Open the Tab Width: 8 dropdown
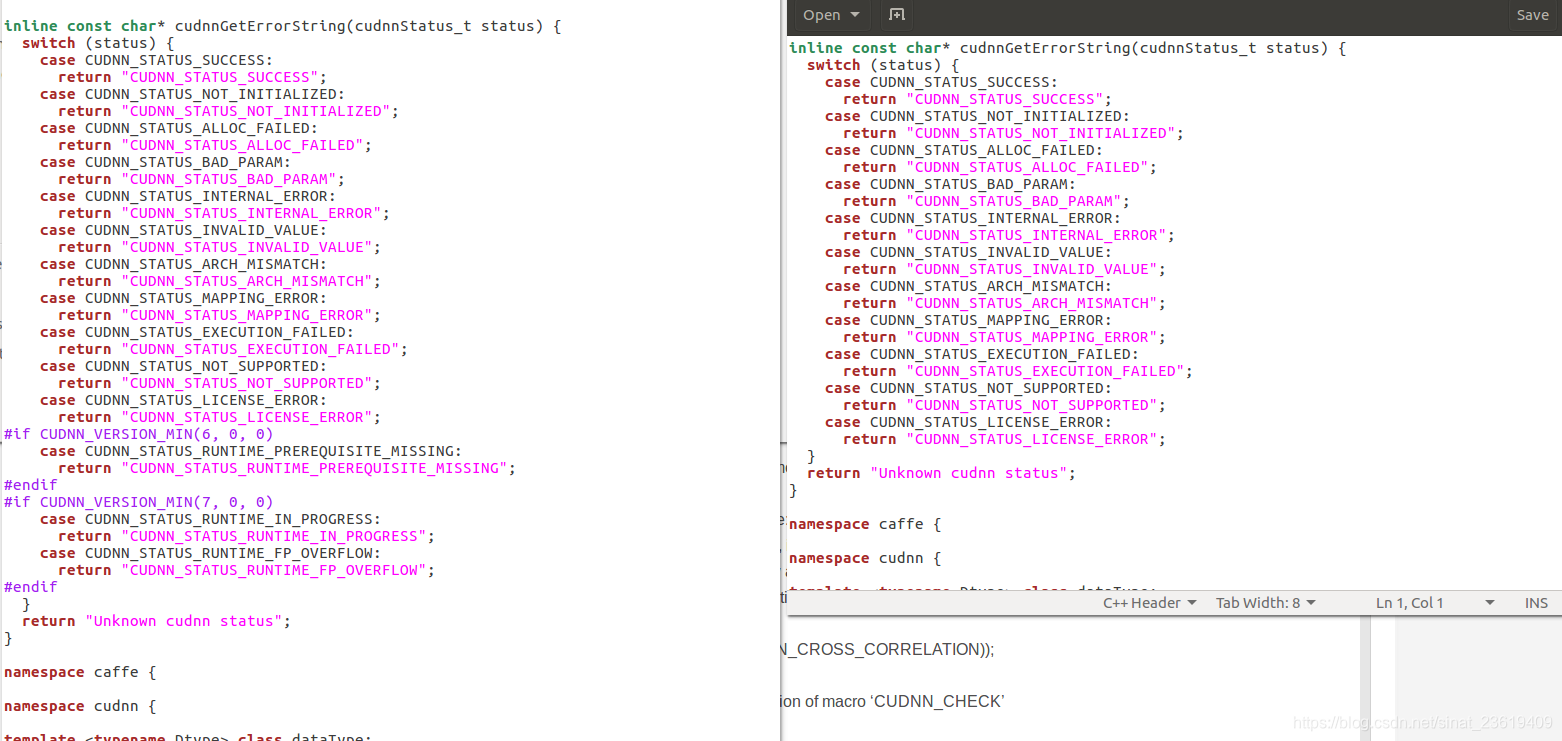Screen dimensions: 1562x741 pos(1264,602)
